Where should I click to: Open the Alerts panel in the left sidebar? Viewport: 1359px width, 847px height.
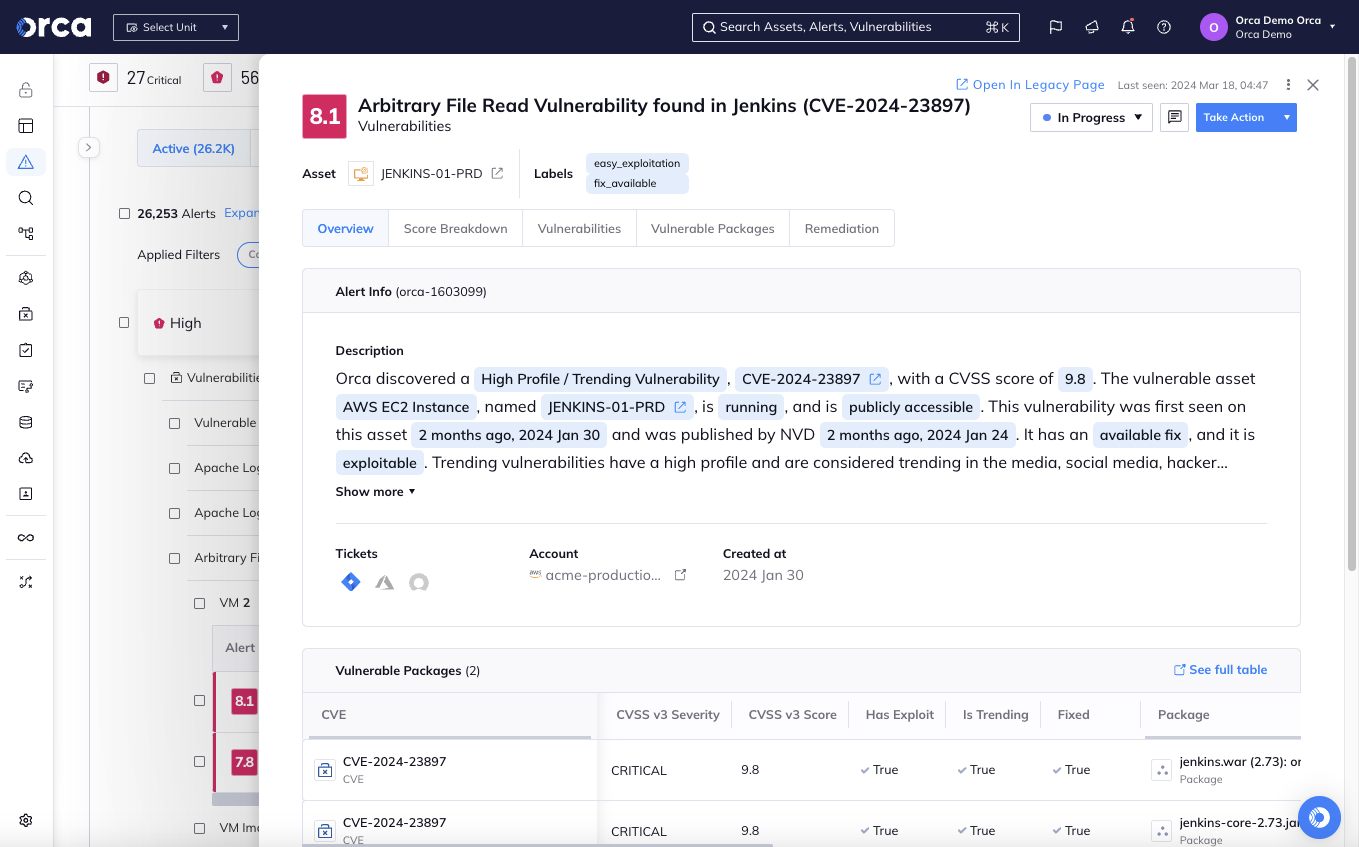coord(26,161)
